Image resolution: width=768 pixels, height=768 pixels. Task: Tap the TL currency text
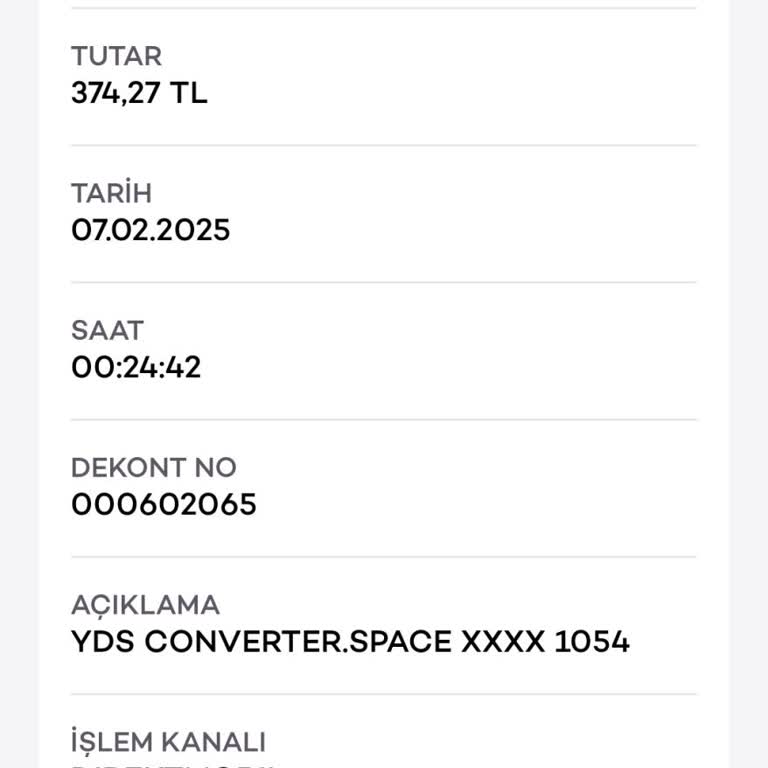(x=188, y=93)
